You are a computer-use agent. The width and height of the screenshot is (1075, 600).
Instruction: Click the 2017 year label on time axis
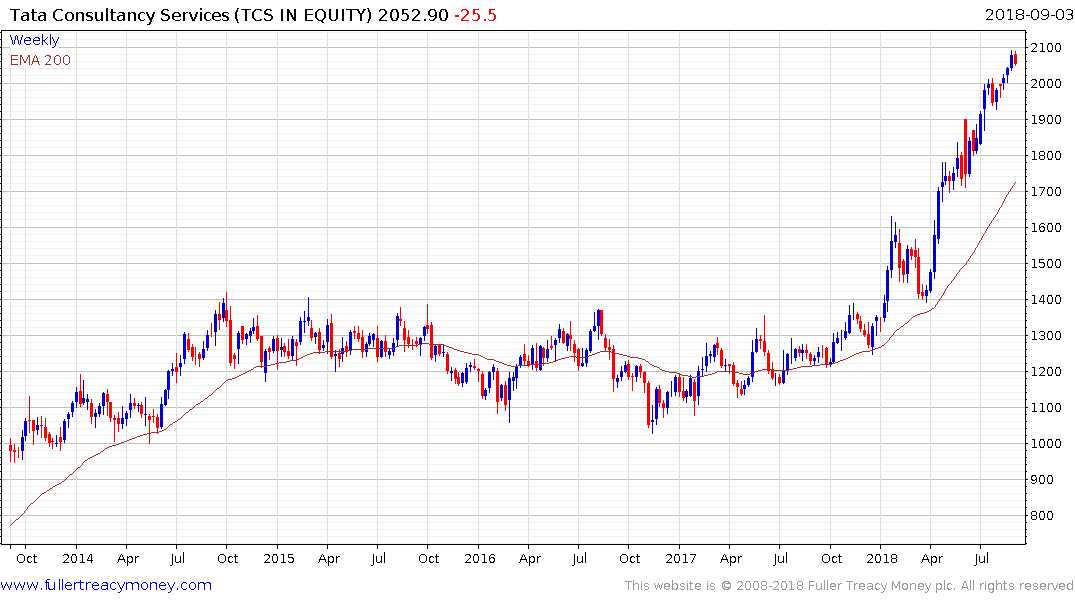[681, 558]
